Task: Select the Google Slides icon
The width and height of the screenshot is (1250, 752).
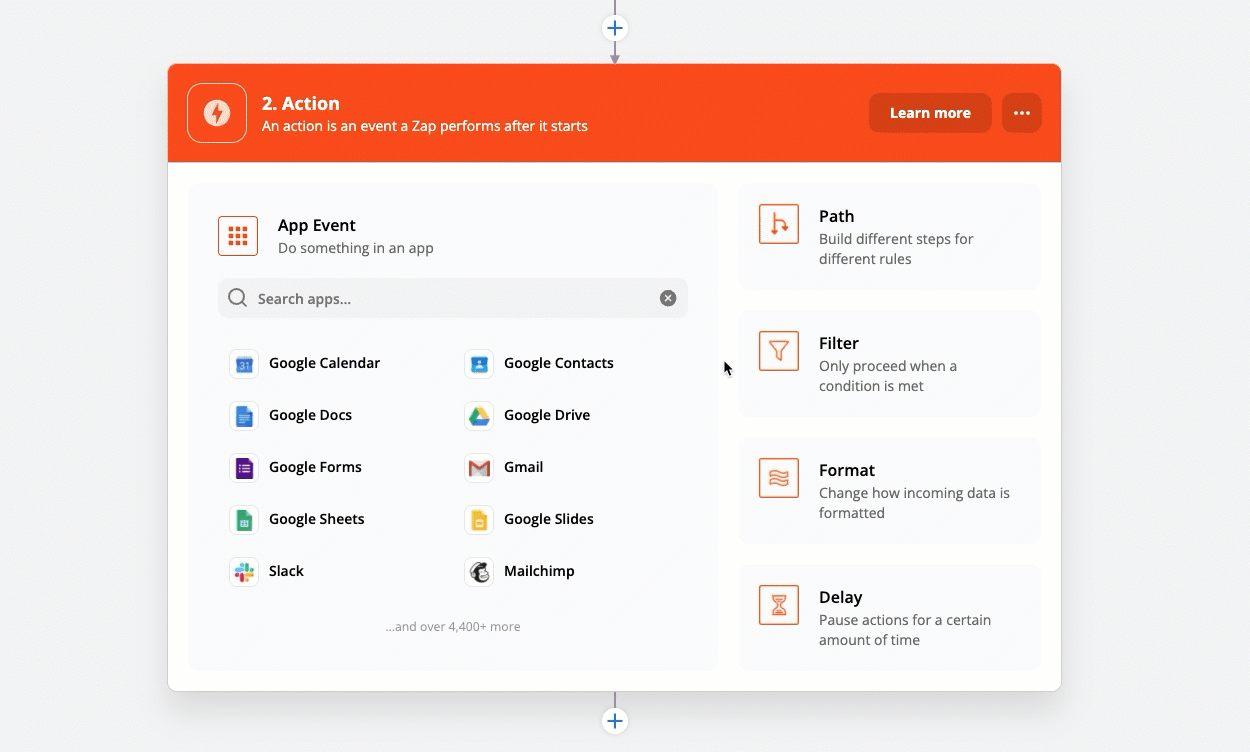Action: click(x=479, y=520)
